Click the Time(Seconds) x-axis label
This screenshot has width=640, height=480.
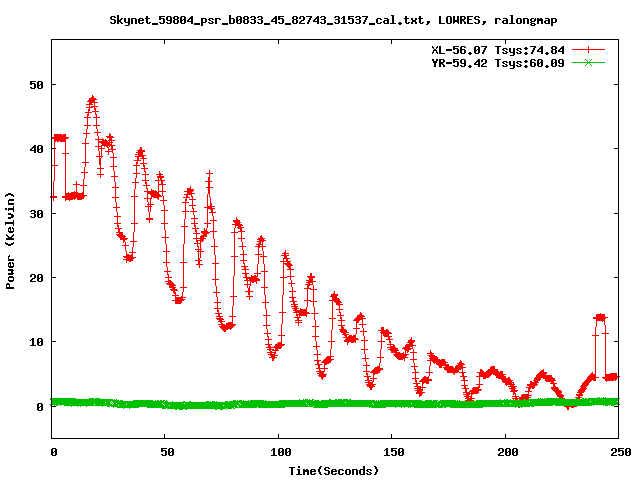click(333, 471)
